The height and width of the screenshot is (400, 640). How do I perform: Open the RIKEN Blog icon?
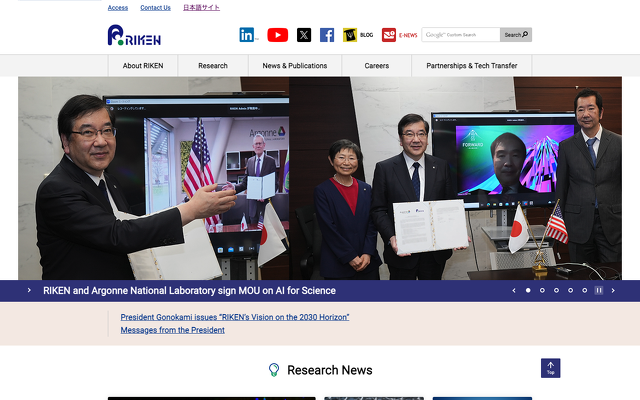357,35
